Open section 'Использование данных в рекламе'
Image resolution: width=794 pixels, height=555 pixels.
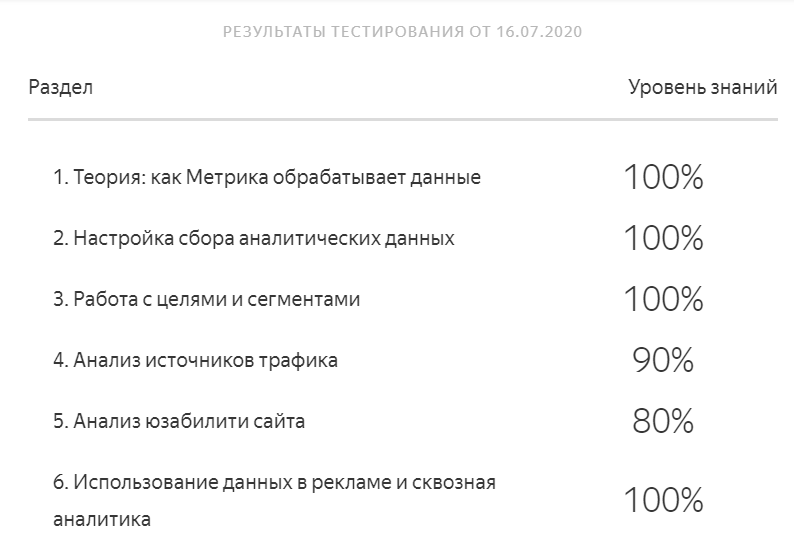[274, 482]
